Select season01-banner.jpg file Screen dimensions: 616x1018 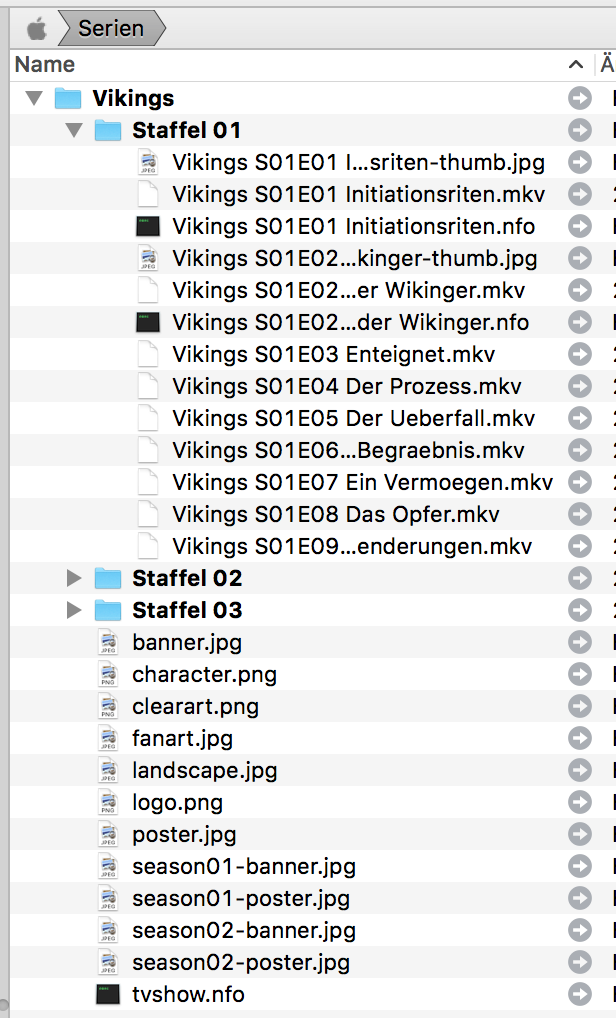click(x=243, y=866)
